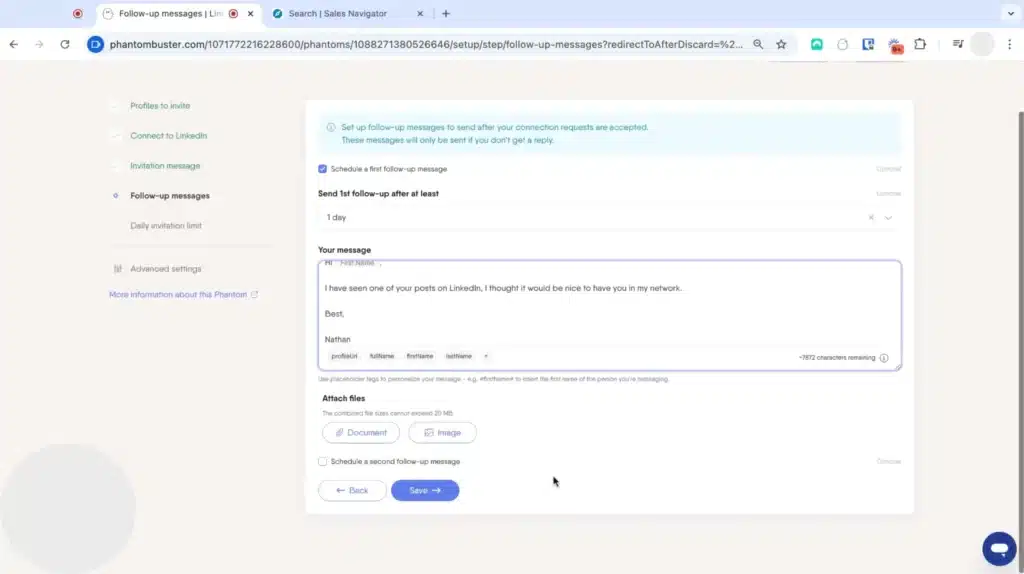Open the additional placeholder tags dropdown arrow

pyautogui.click(x=486, y=356)
